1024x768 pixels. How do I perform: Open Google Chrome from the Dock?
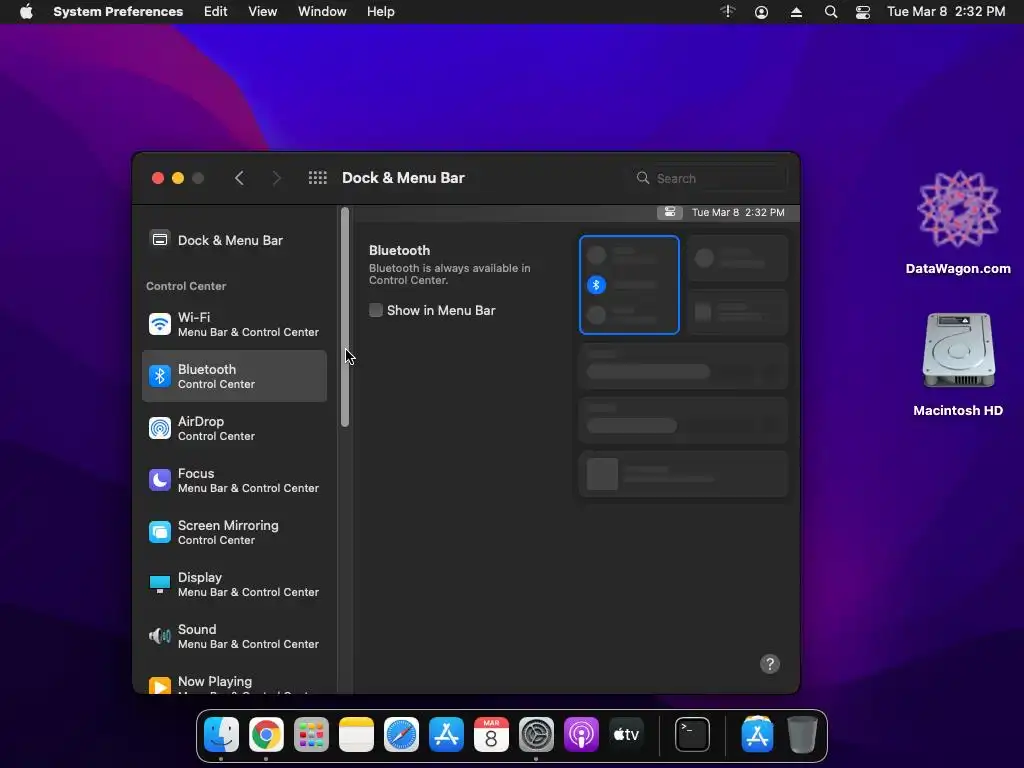[266, 735]
